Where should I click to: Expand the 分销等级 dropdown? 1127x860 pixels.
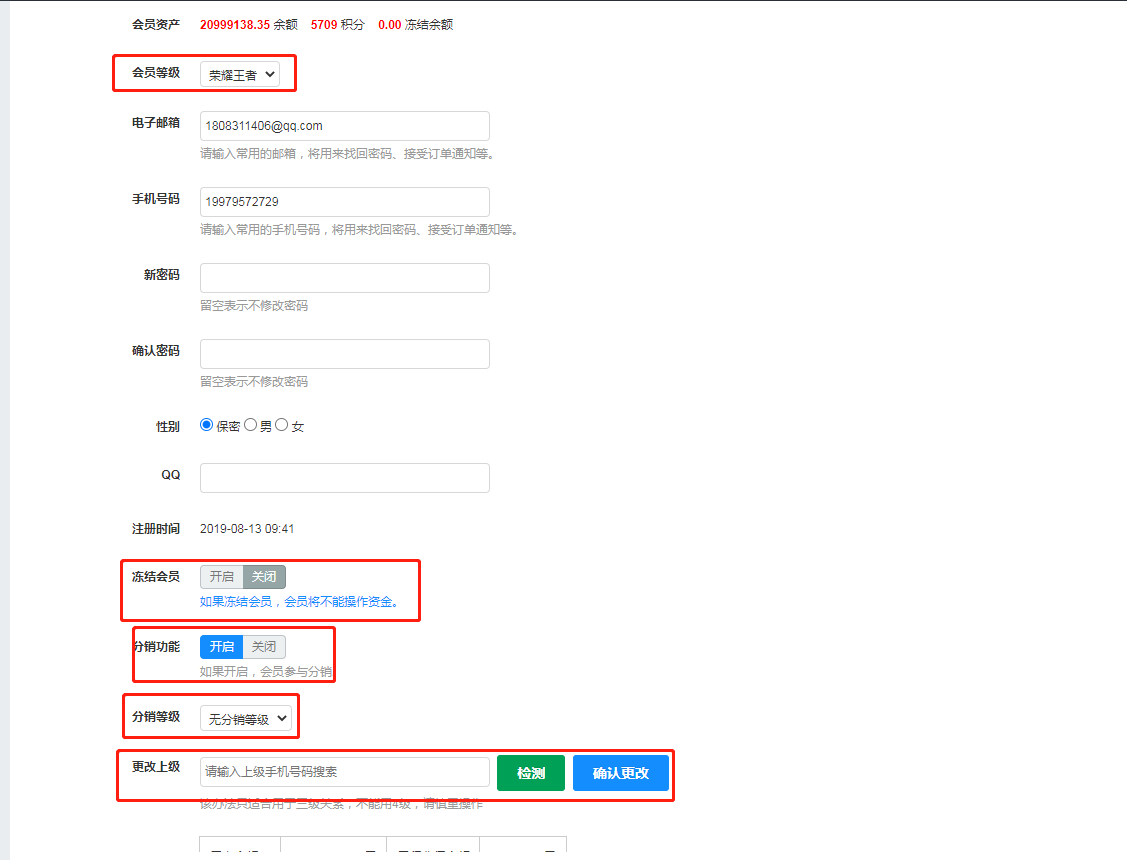[246, 719]
